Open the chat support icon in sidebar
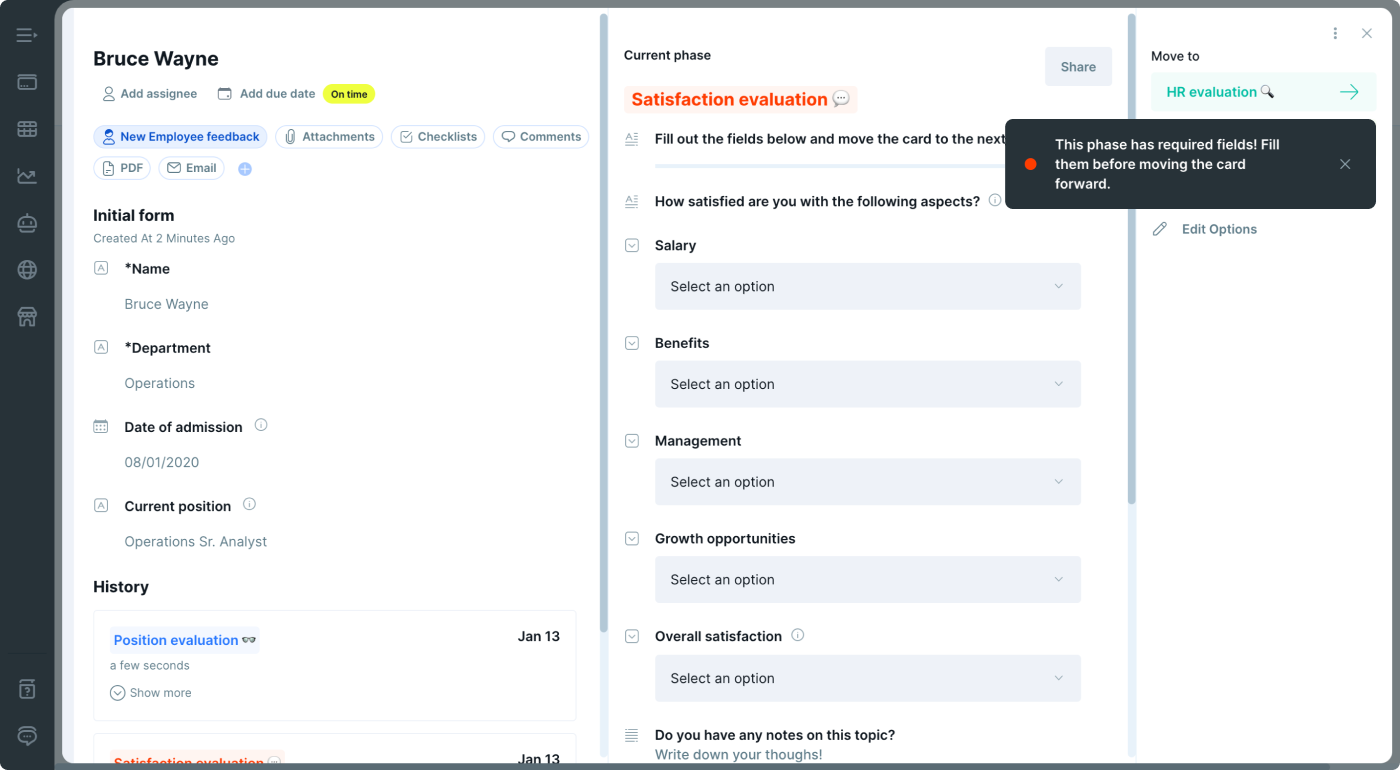The image size is (1400, 770). [26, 736]
